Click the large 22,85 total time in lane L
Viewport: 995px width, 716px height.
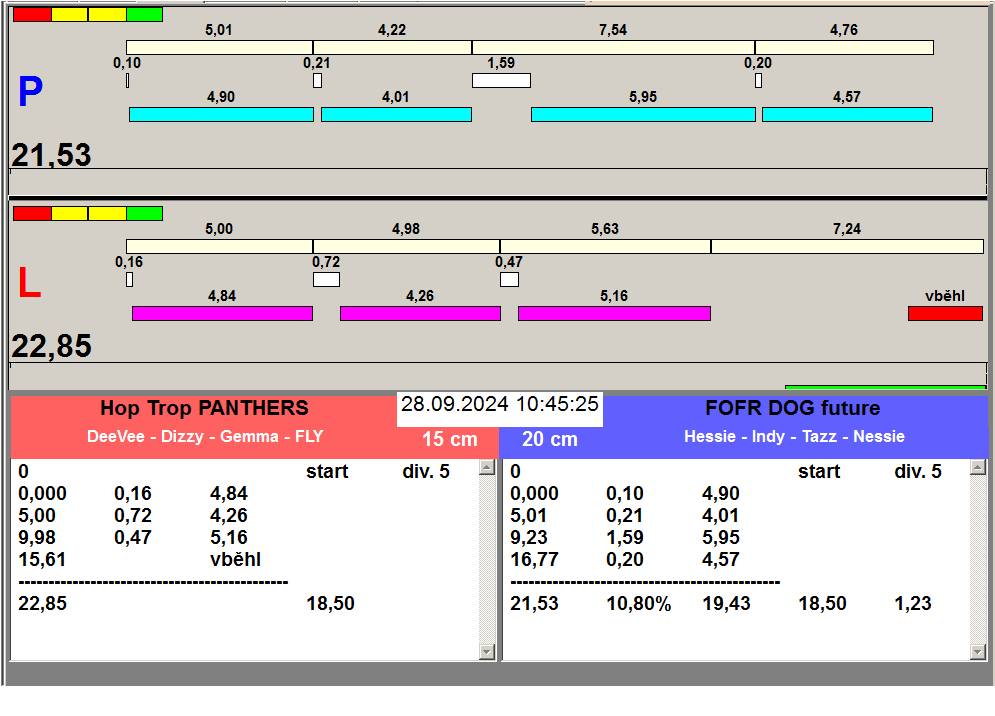51,347
